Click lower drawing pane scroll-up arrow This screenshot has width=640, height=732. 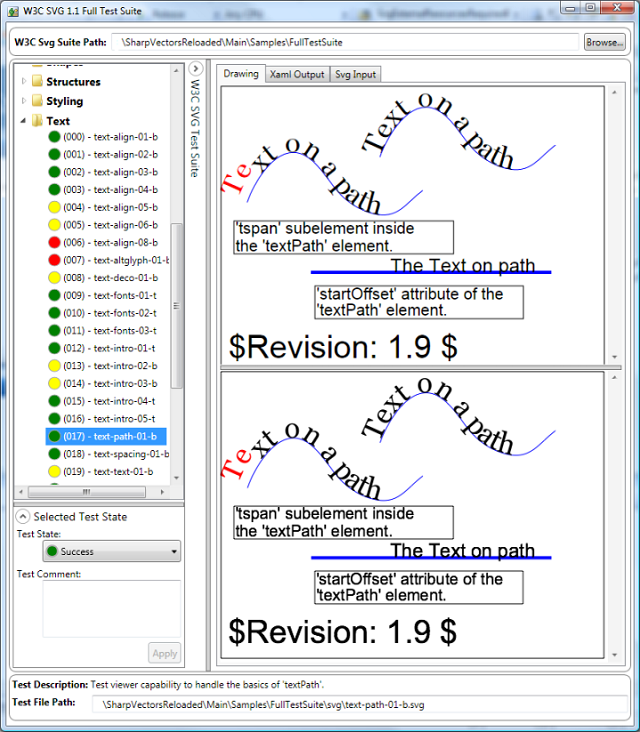click(x=614, y=377)
